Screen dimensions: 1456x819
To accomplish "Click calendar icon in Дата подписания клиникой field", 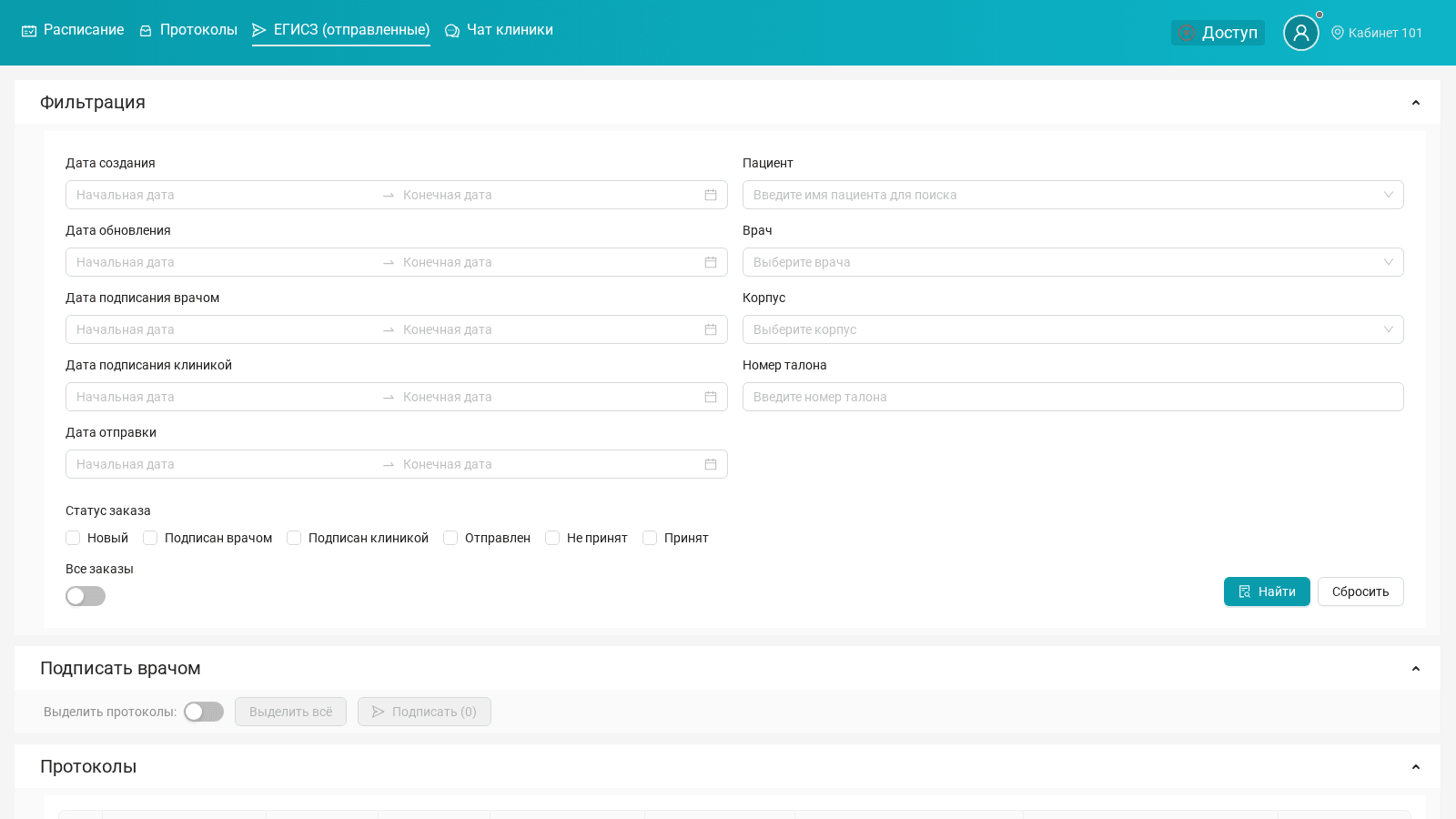I will coord(711,397).
